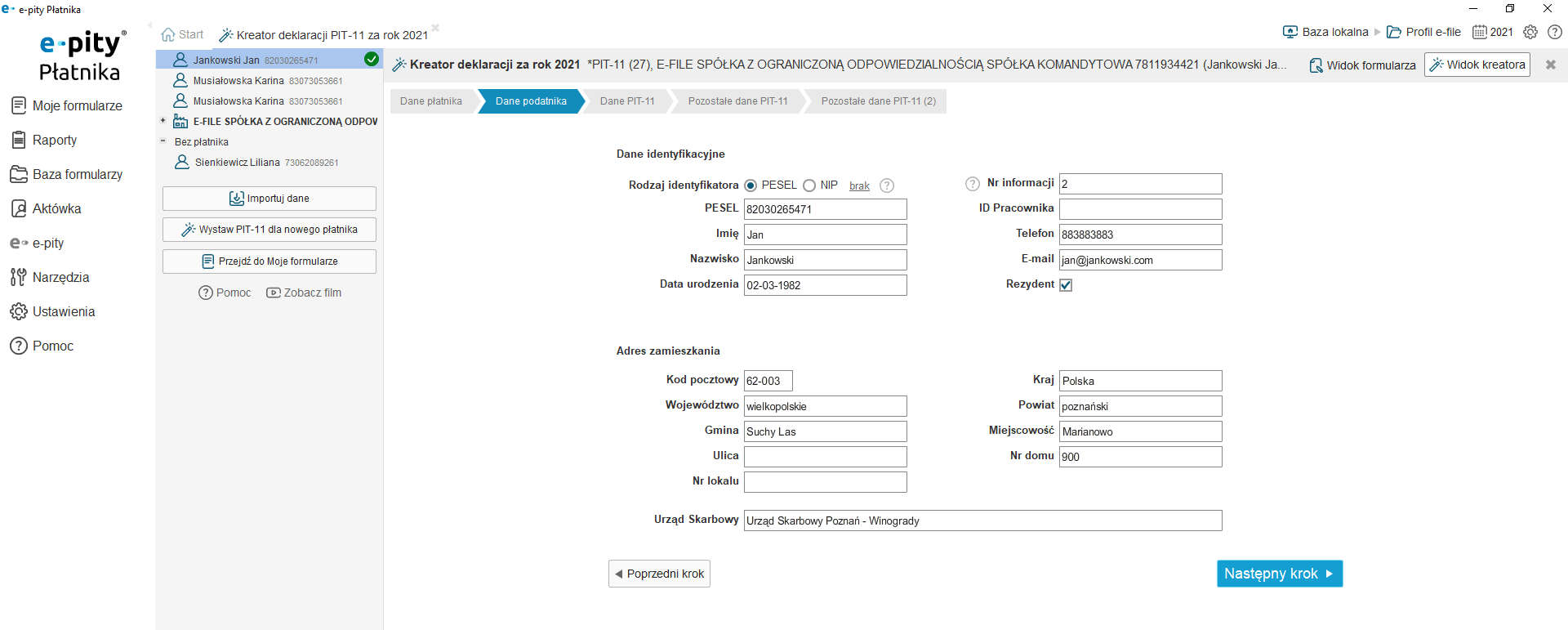
Task: Click Następny krok button
Action: click(x=1280, y=574)
